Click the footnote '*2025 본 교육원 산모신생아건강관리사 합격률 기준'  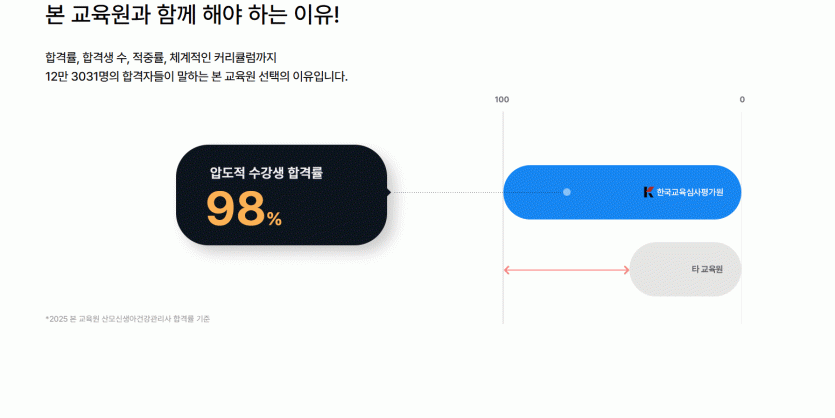coord(128,319)
